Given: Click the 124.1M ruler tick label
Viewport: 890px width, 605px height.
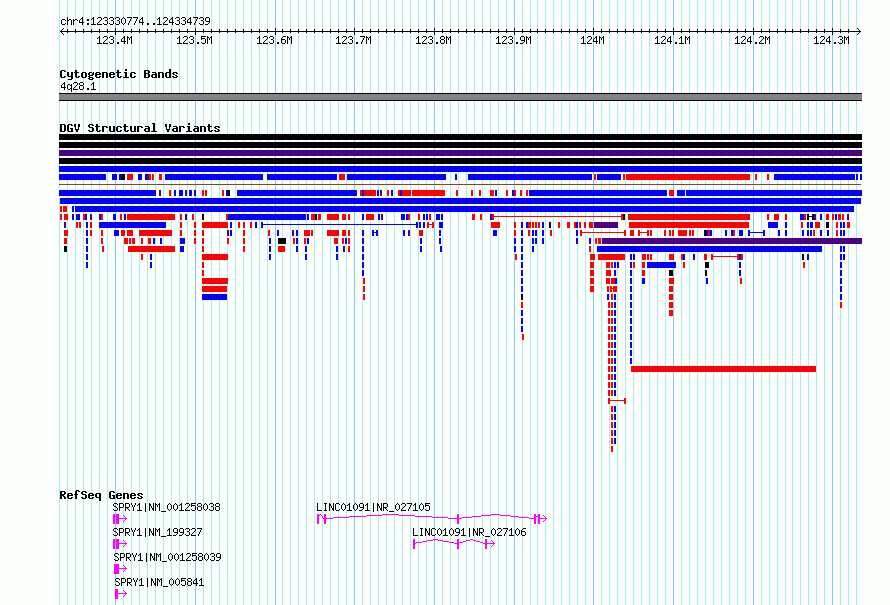Looking at the screenshot, I should coord(673,40).
